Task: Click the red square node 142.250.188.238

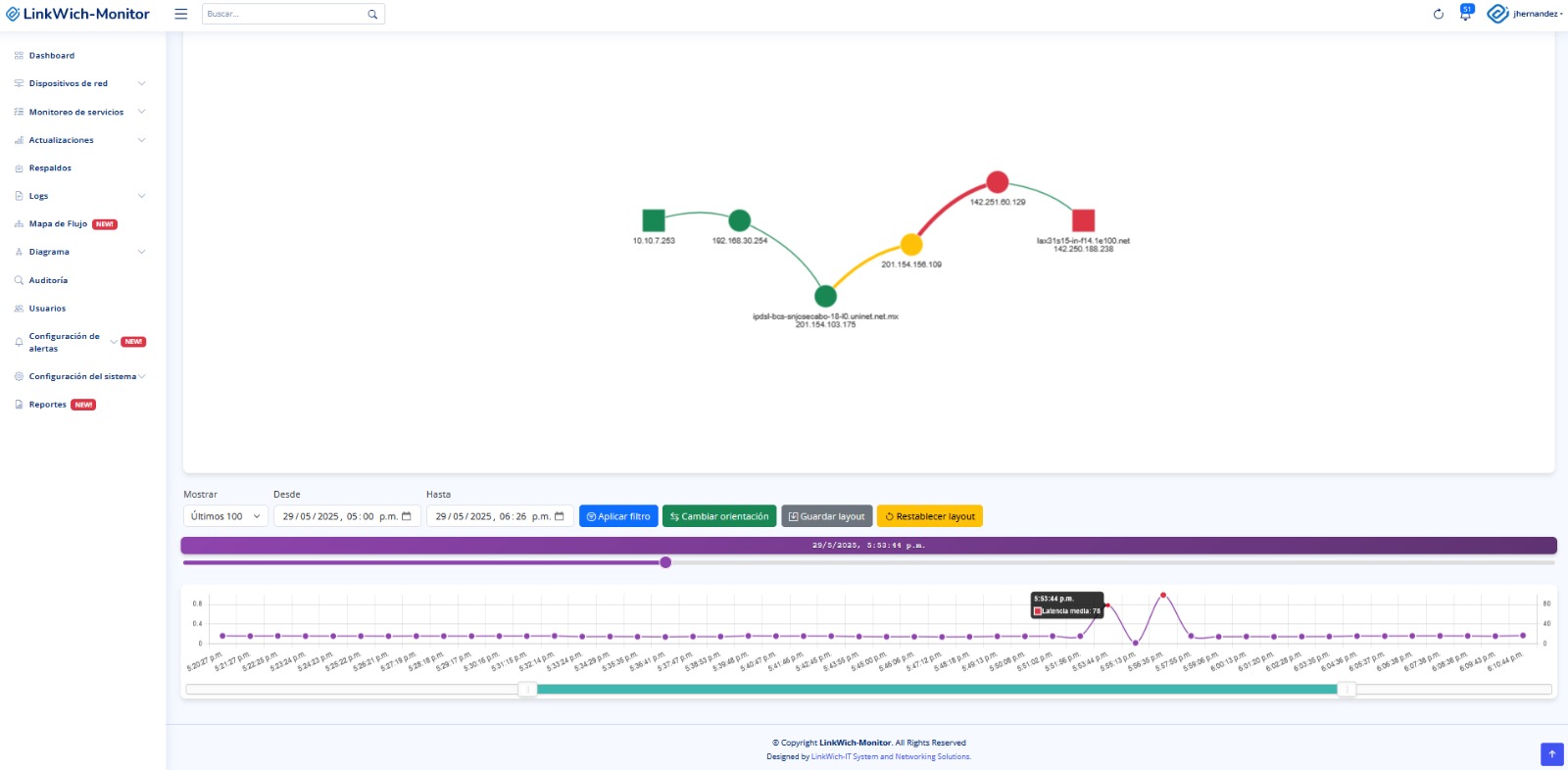Action: click(1083, 220)
